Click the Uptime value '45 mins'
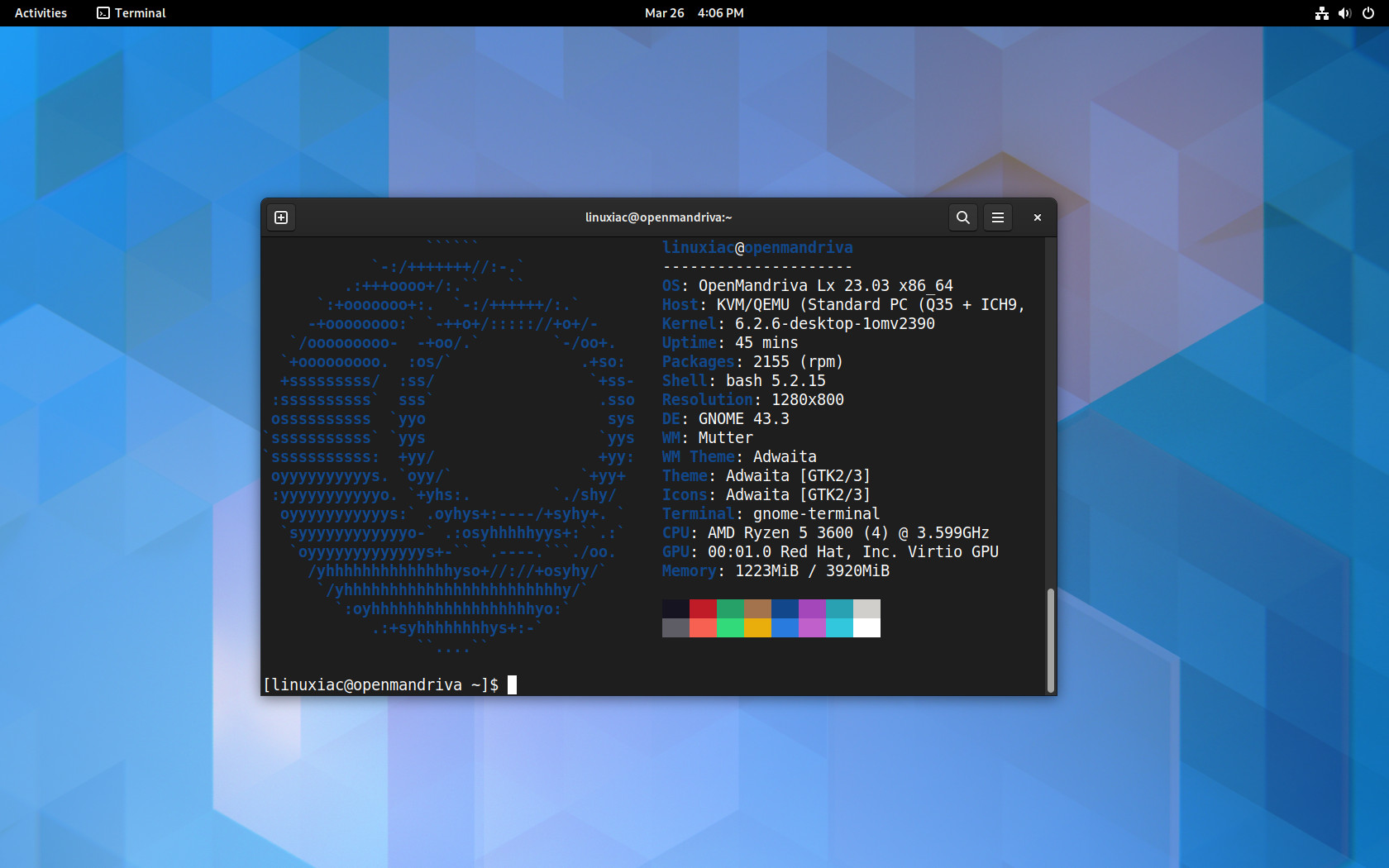Image resolution: width=1389 pixels, height=868 pixels. click(x=766, y=343)
